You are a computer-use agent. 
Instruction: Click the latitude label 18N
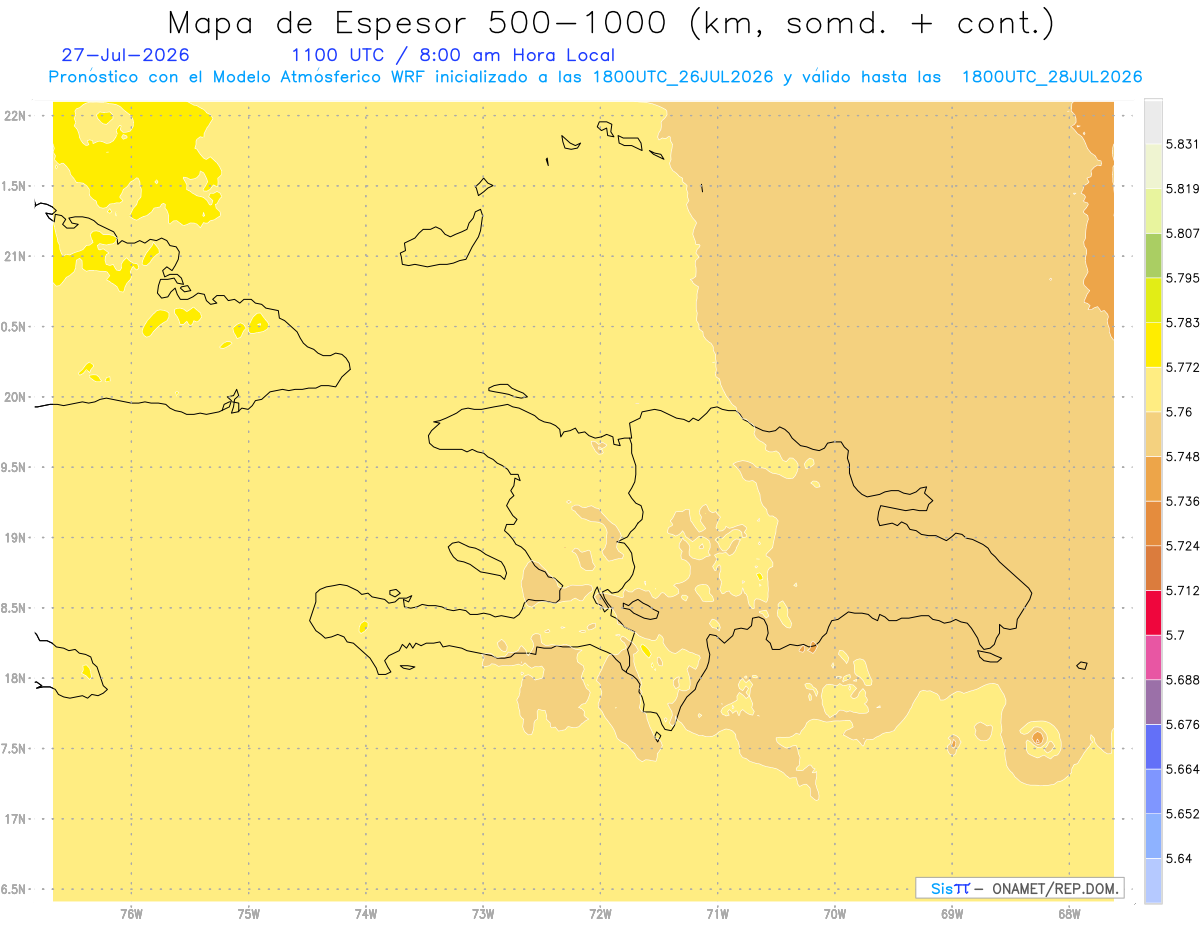(17, 678)
